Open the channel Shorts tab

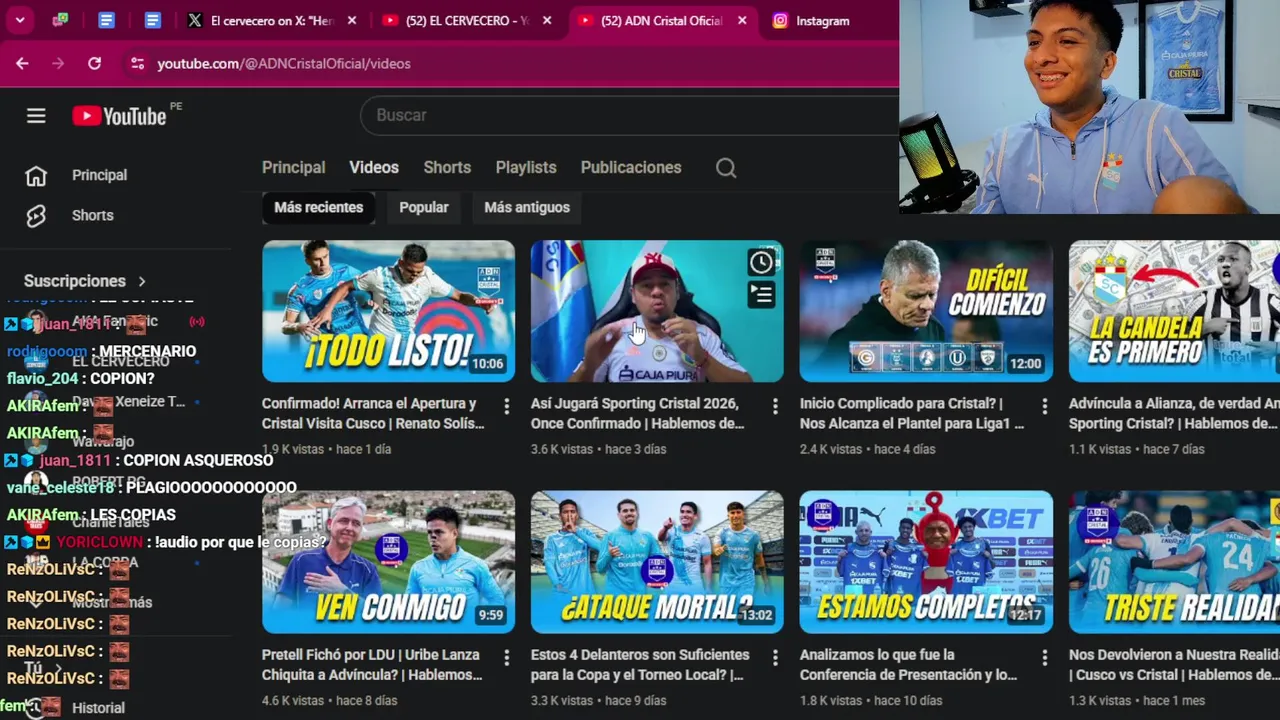tap(447, 168)
